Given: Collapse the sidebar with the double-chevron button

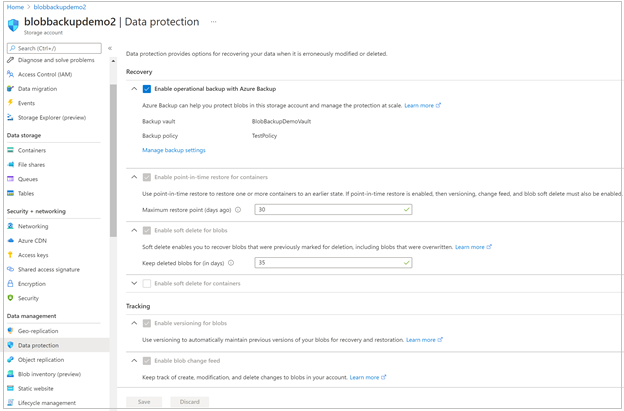Looking at the screenshot, I should pos(110,48).
